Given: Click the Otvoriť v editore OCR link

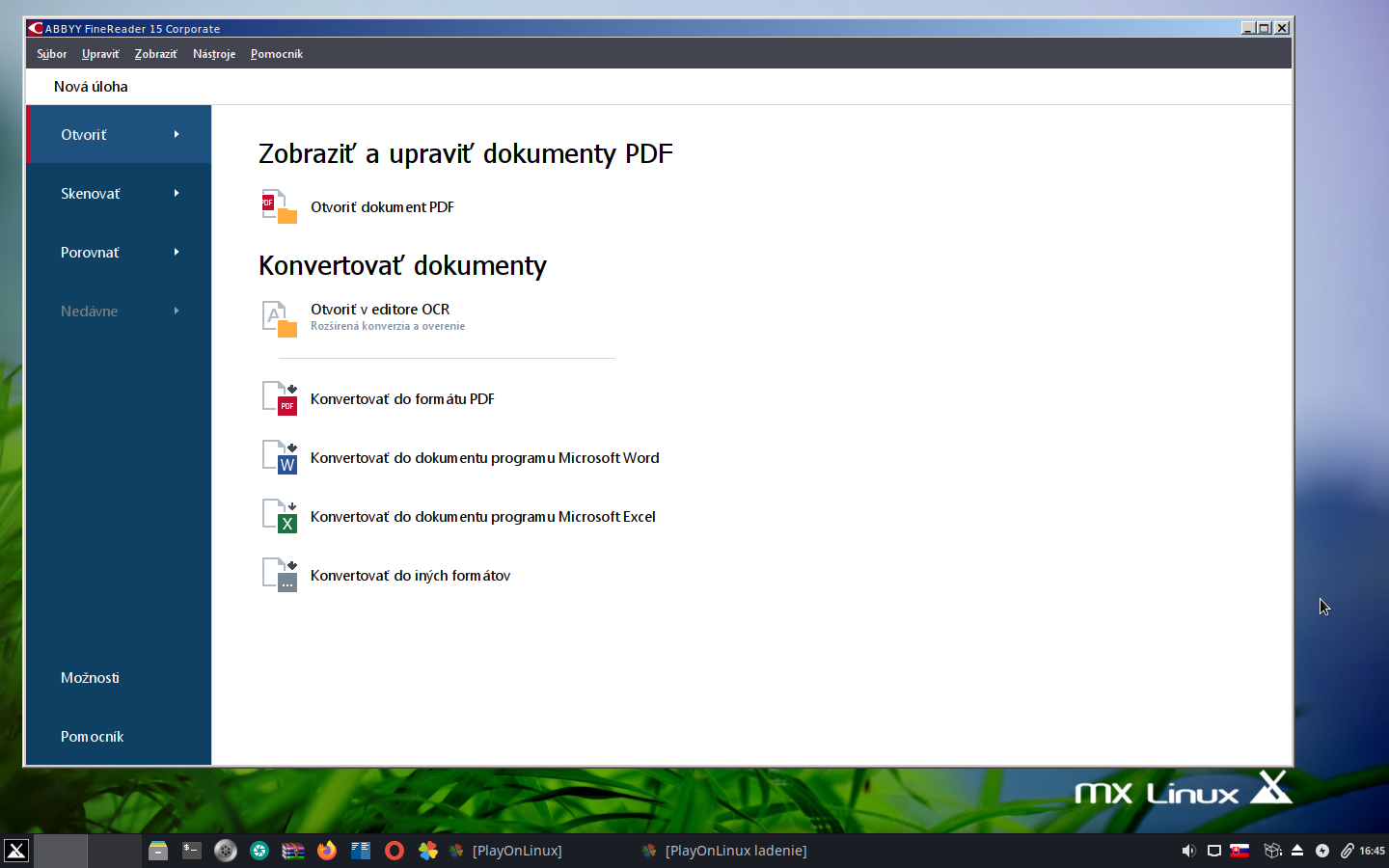Looking at the screenshot, I should click(x=380, y=309).
